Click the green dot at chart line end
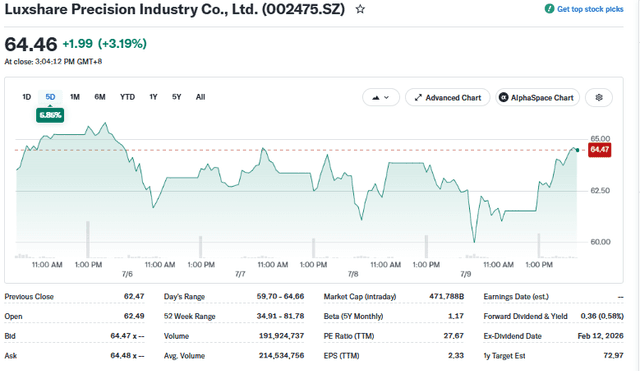 coord(577,150)
